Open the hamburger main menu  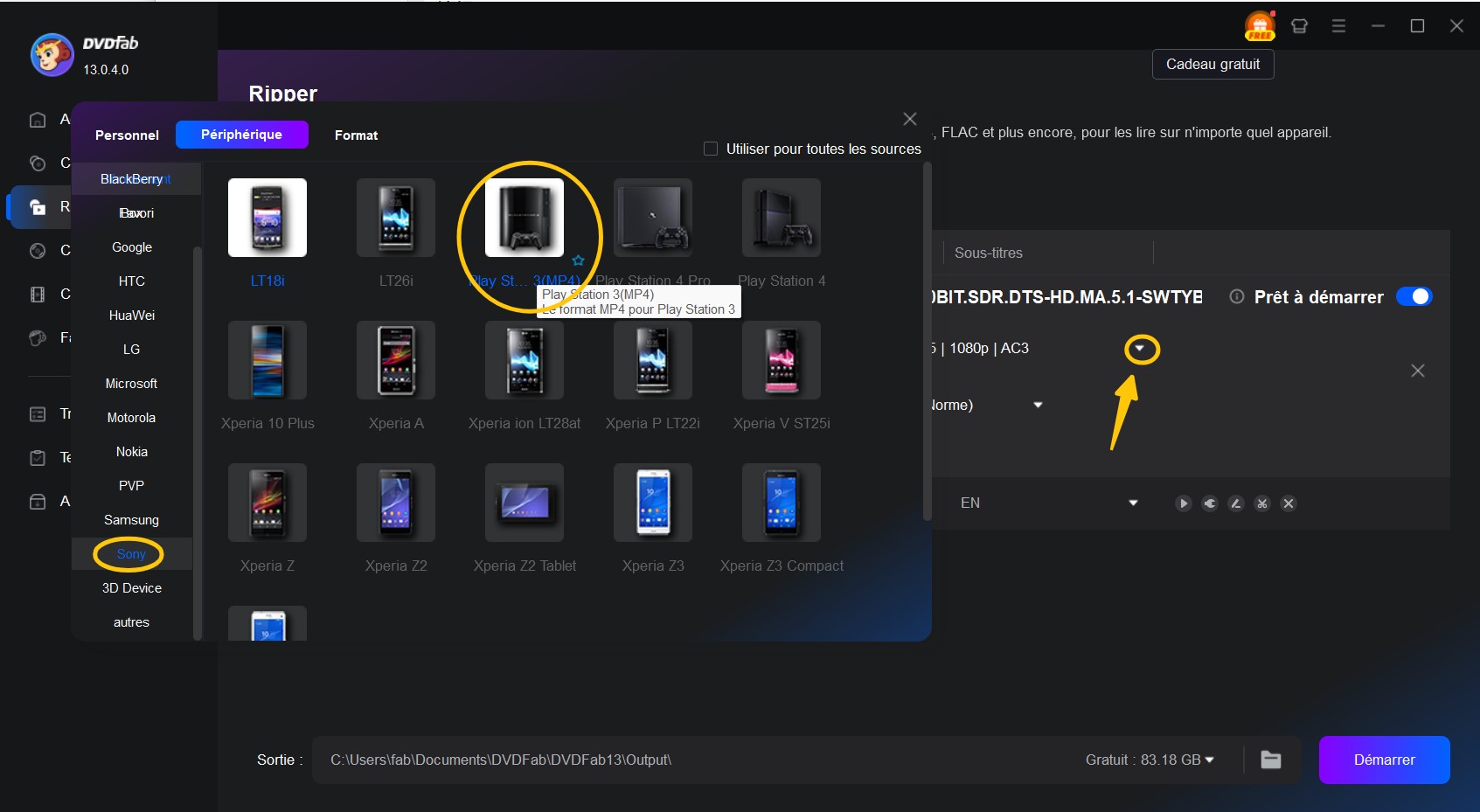point(1338,26)
